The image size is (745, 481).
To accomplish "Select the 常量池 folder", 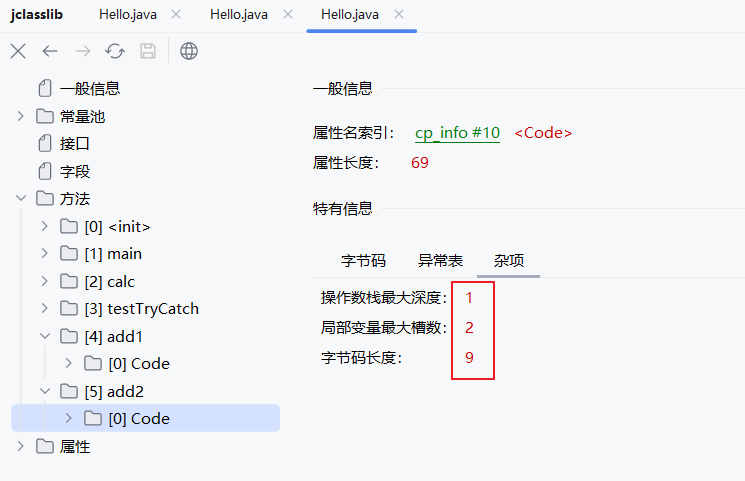I will pyautogui.click(x=82, y=116).
